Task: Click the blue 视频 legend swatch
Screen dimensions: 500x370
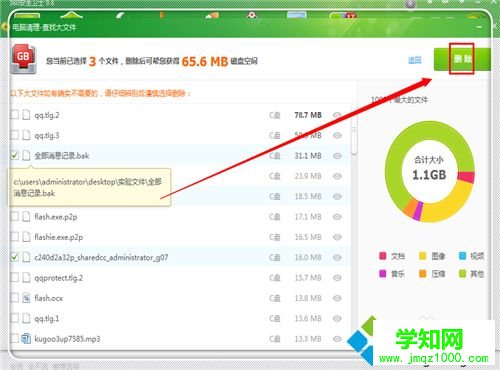Action: pos(462,256)
